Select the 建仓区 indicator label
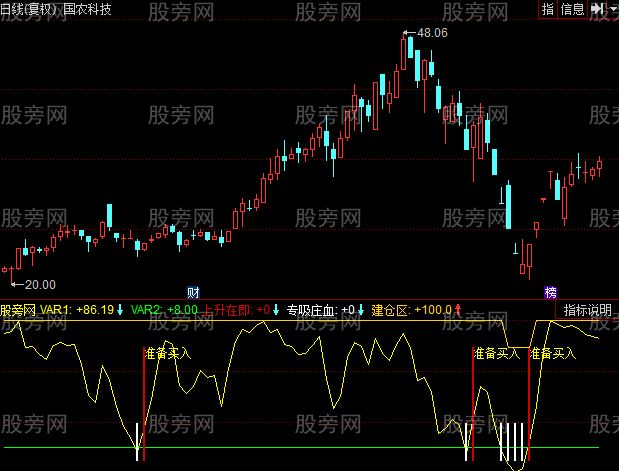Image resolution: width=619 pixels, height=471 pixels. (x=390, y=310)
